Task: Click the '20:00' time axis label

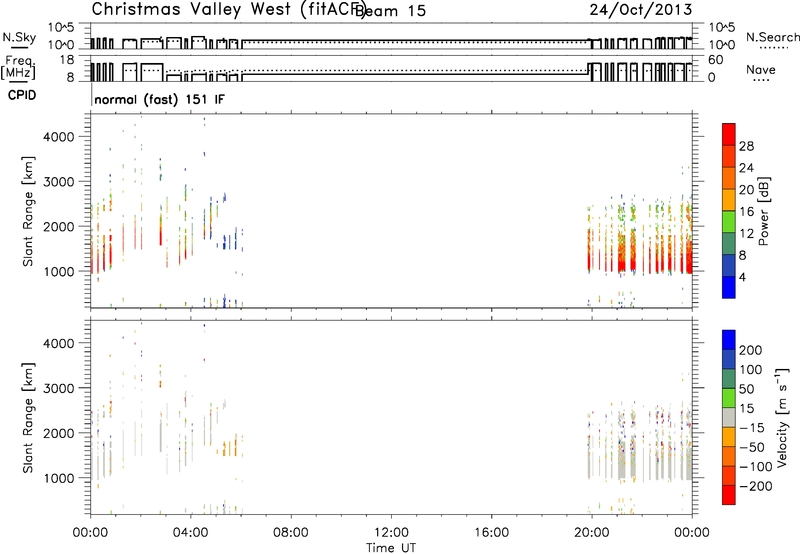Action: tap(591, 533)
